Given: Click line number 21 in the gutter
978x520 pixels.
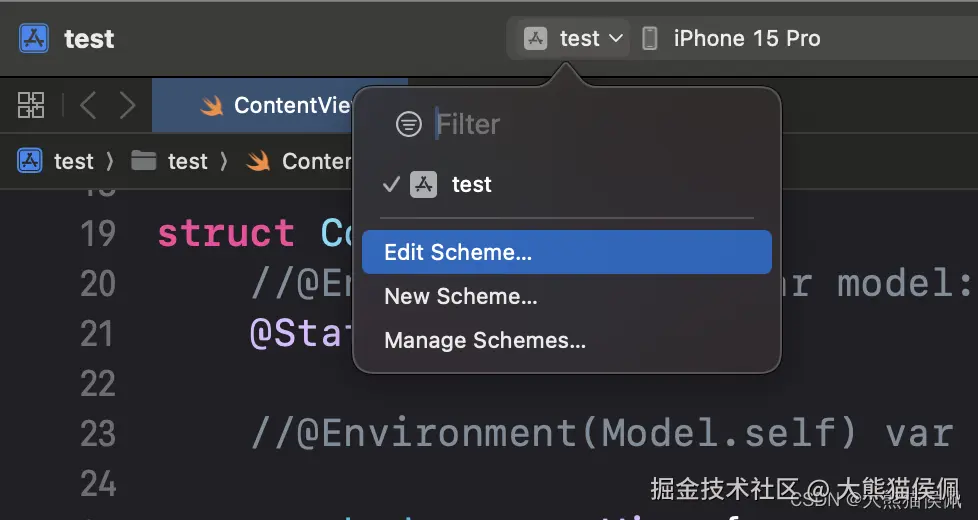Looking at the screenshot, I should [x=98, y=334].
